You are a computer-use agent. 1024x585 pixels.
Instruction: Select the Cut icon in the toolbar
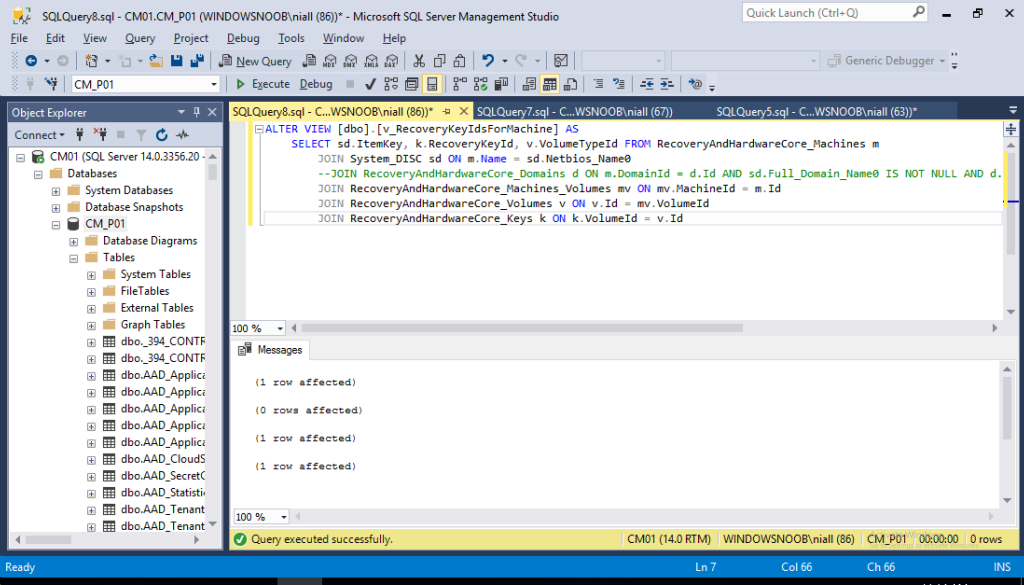[419, 60]
